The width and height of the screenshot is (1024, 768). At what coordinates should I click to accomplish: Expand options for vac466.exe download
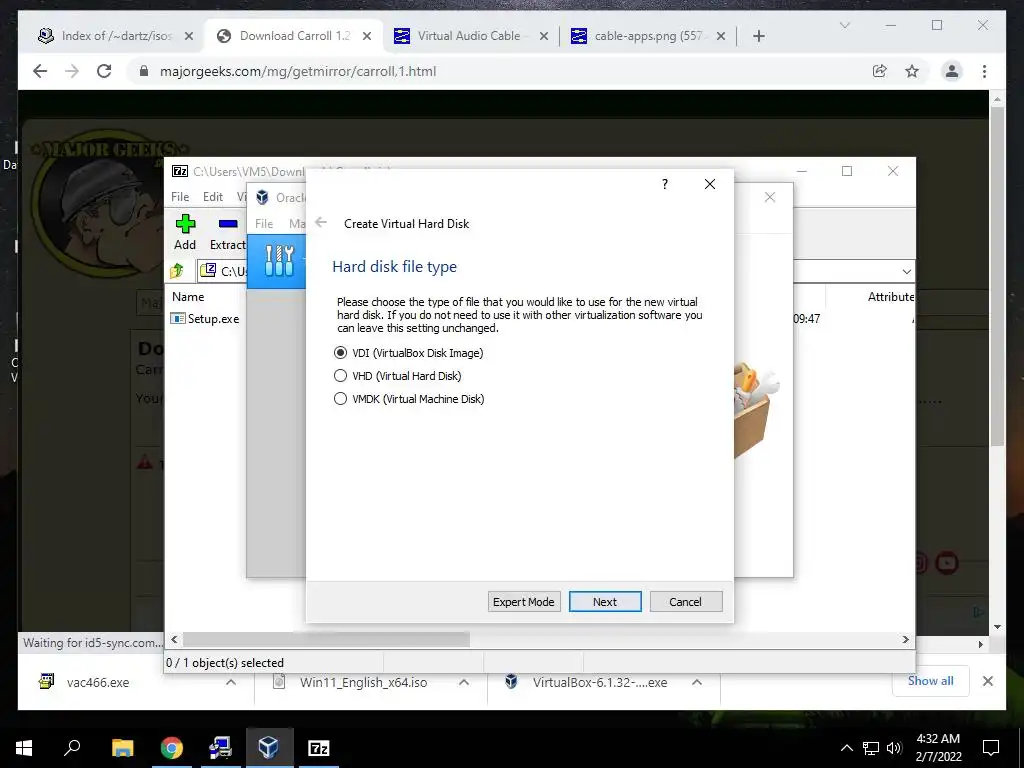tap(231, 682)
